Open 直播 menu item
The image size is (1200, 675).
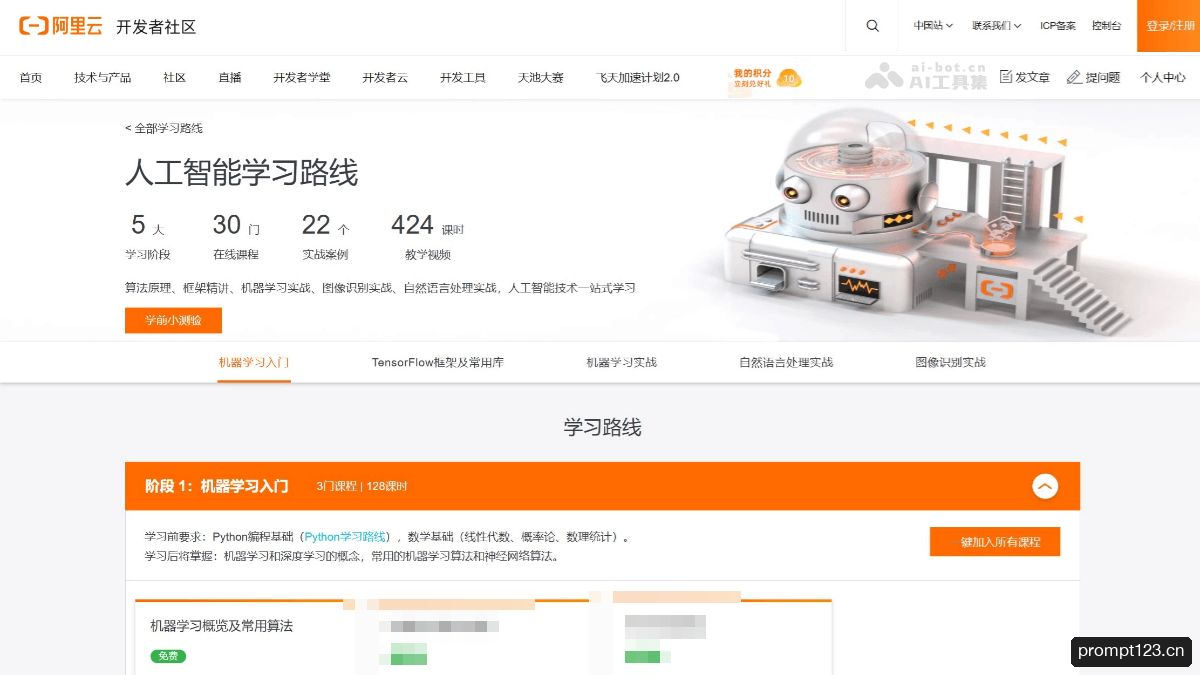coord(230,77)
